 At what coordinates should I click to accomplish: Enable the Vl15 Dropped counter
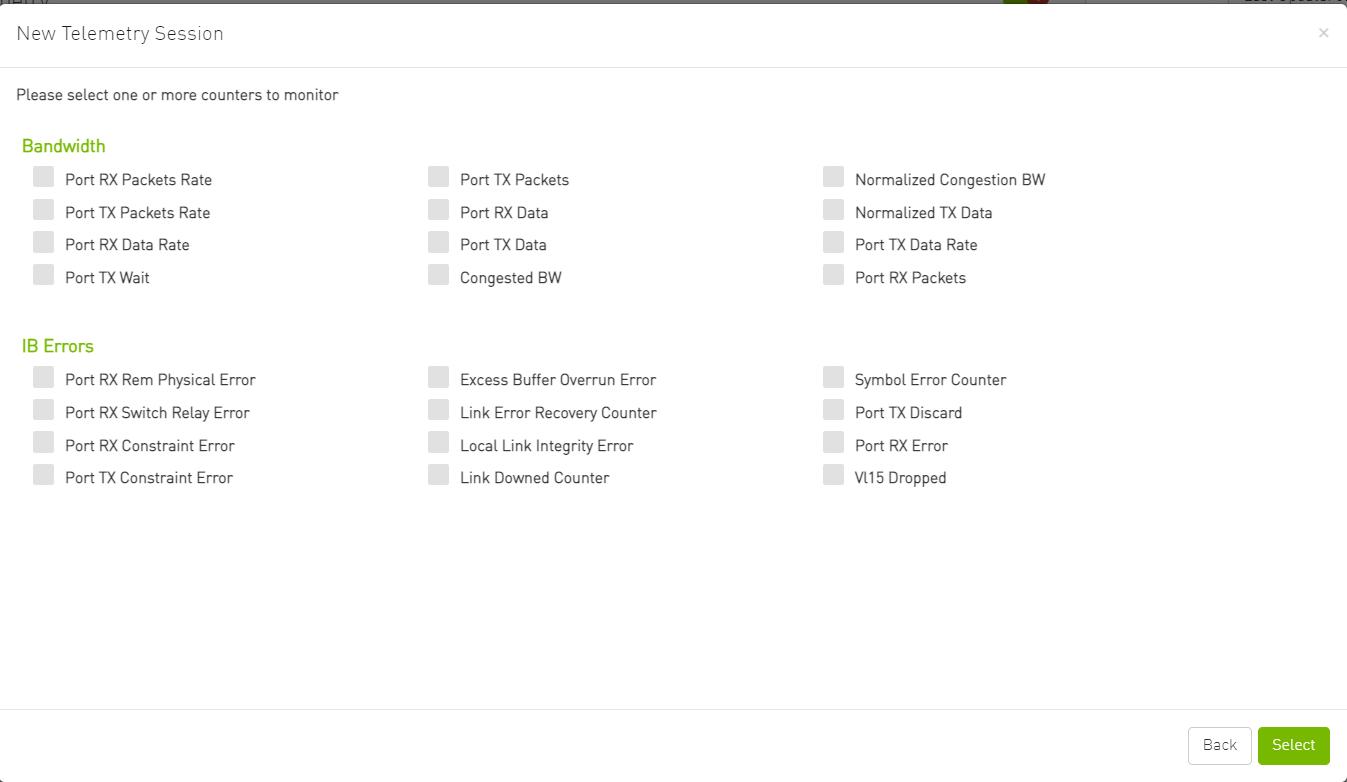(x=833, y=474)
